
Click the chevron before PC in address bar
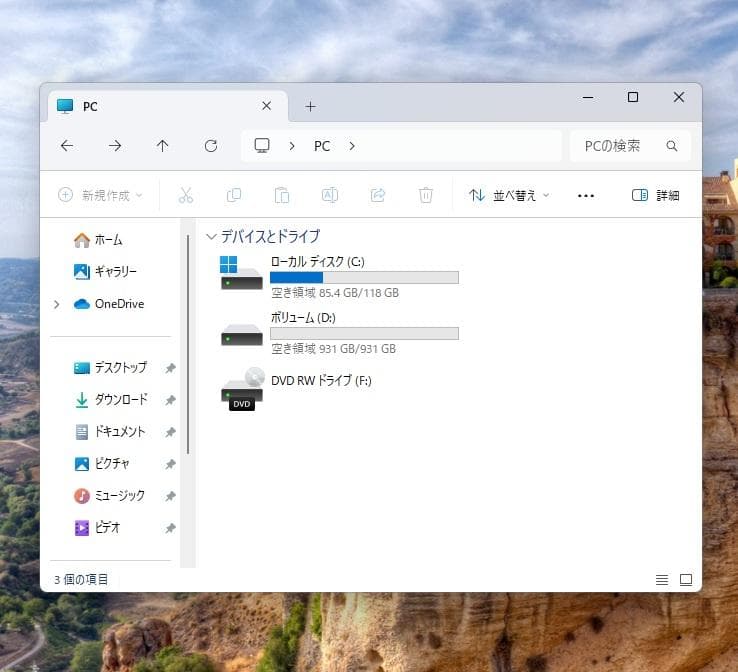pos(292,146)
